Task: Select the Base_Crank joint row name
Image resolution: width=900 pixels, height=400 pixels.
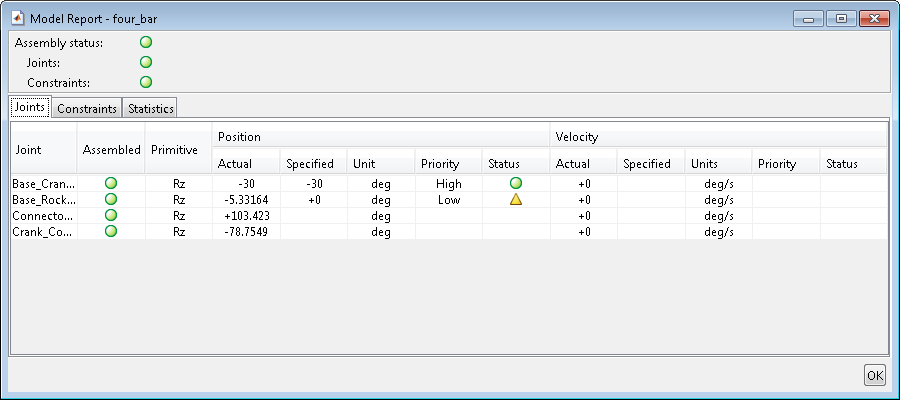Action: click(x=43, y=184)
